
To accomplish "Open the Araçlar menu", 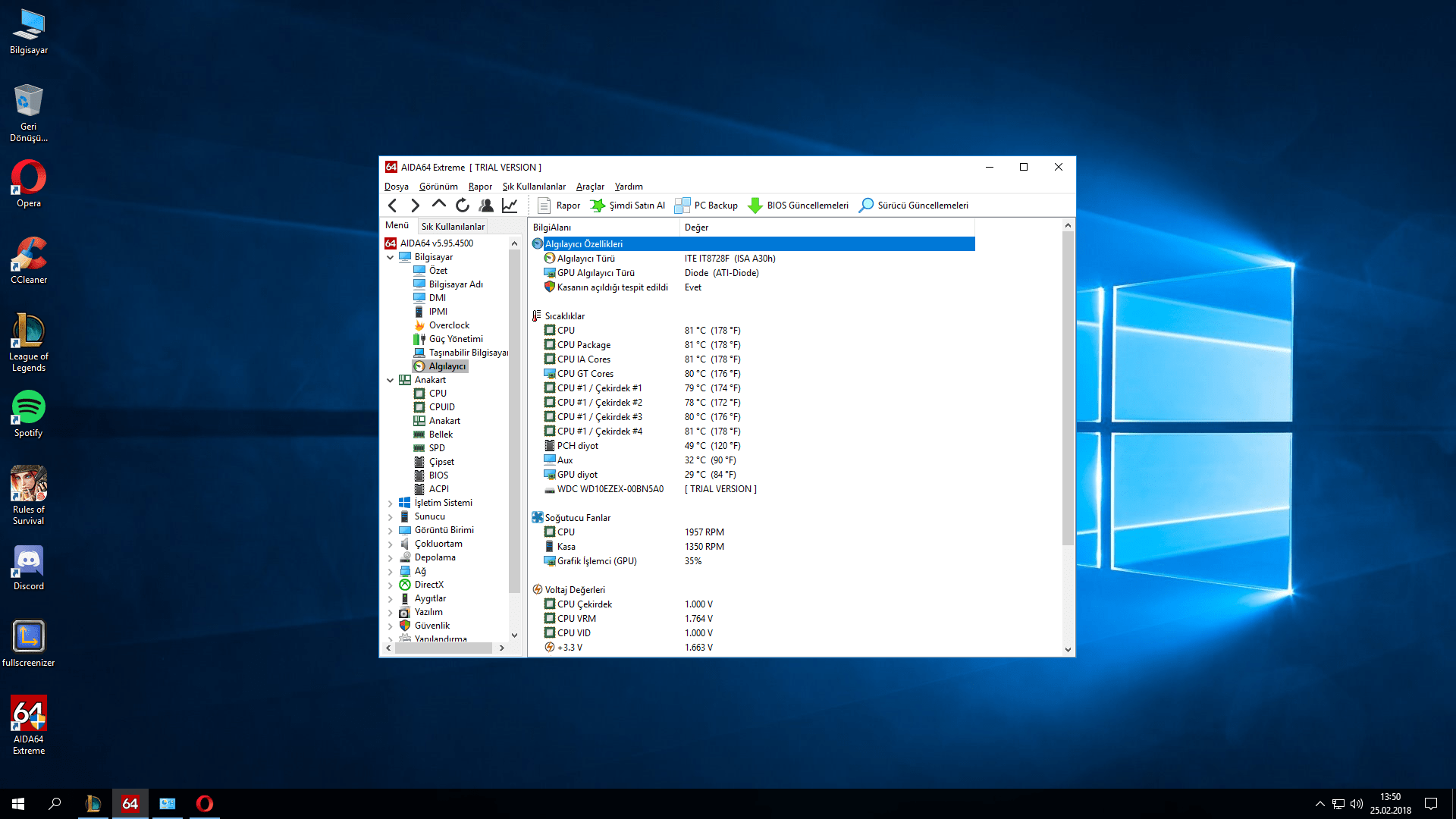I will (590, 187).
